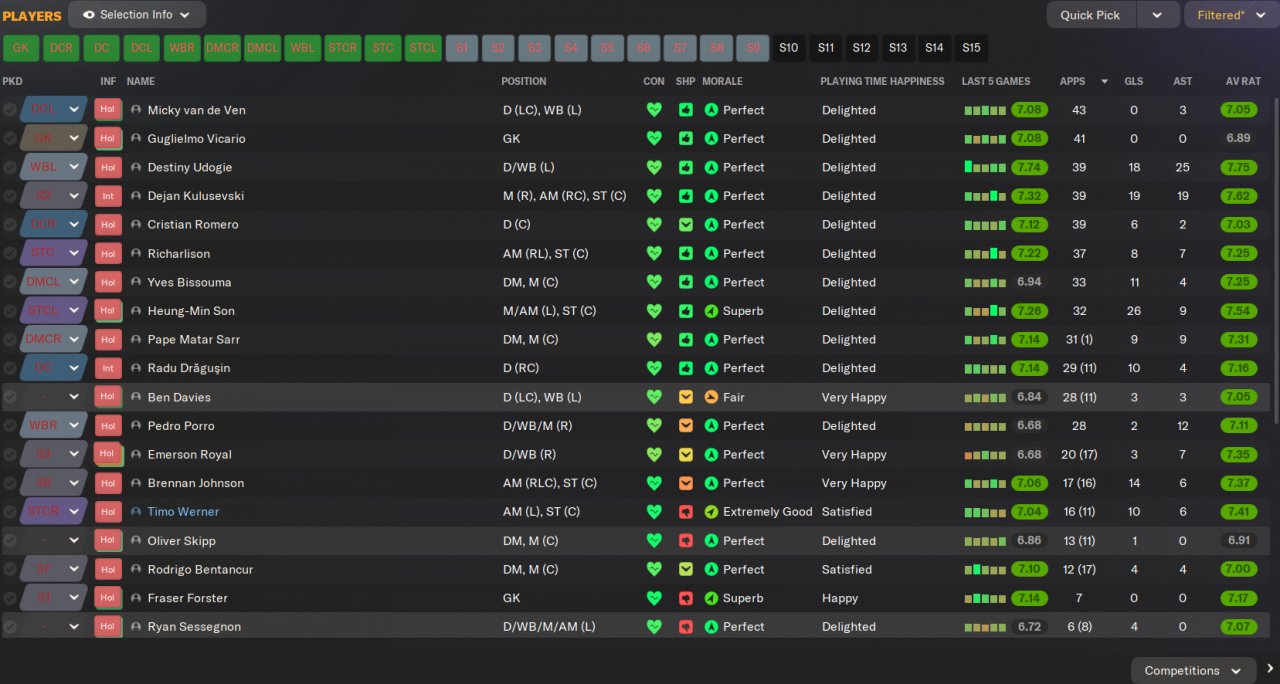Sort by the MORALE column header
Screen dimensions: 1280x684
[722, 81]
